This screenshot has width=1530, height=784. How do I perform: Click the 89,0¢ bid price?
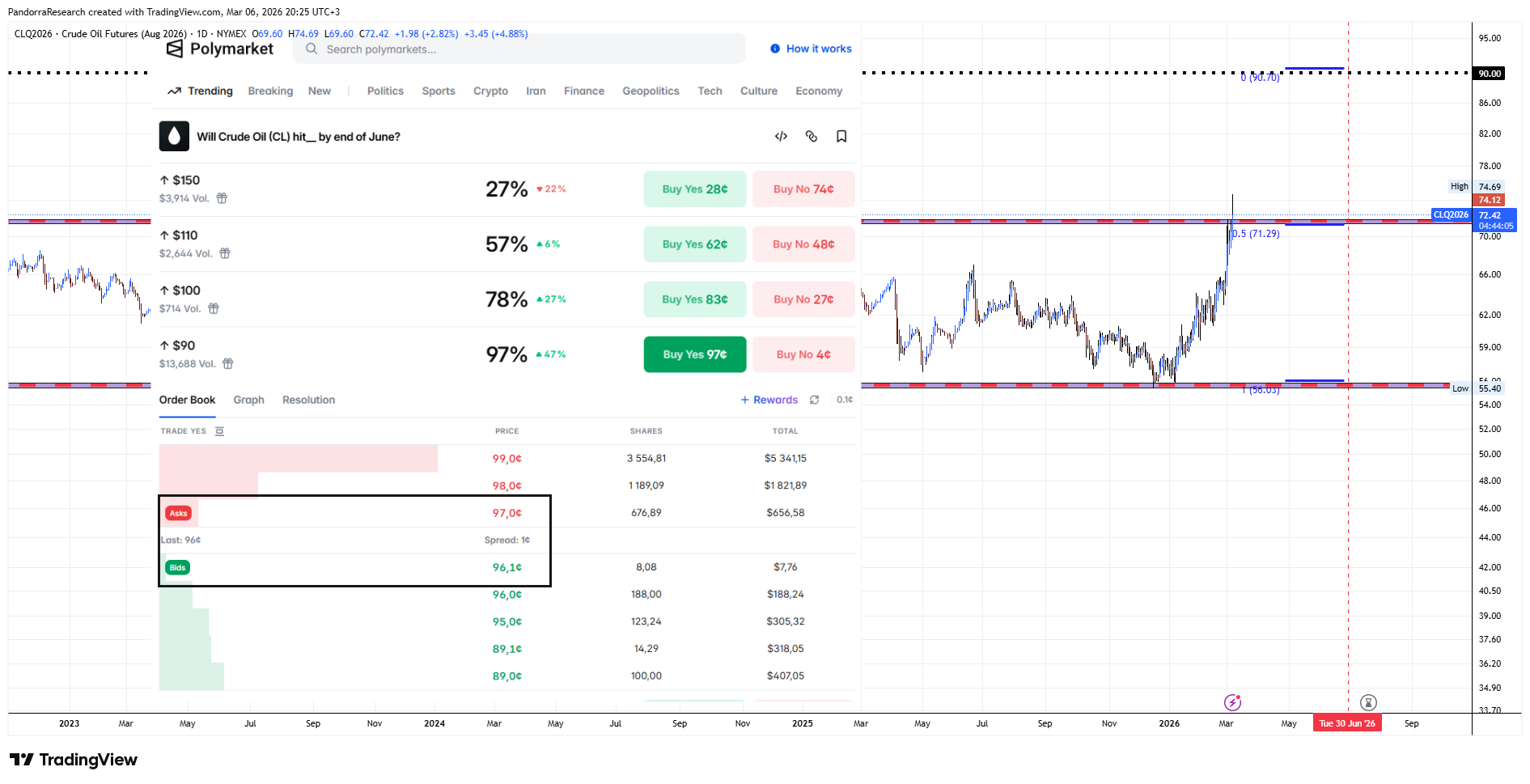point(507,676)
